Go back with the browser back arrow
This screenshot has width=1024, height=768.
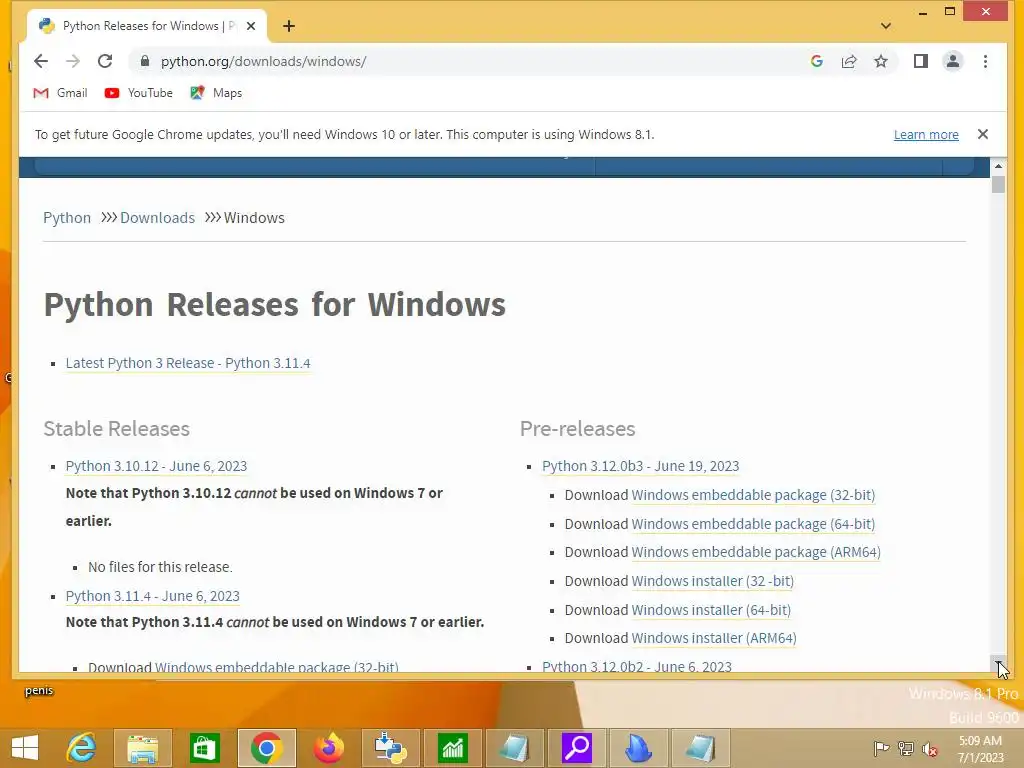[x=40, y=61]
